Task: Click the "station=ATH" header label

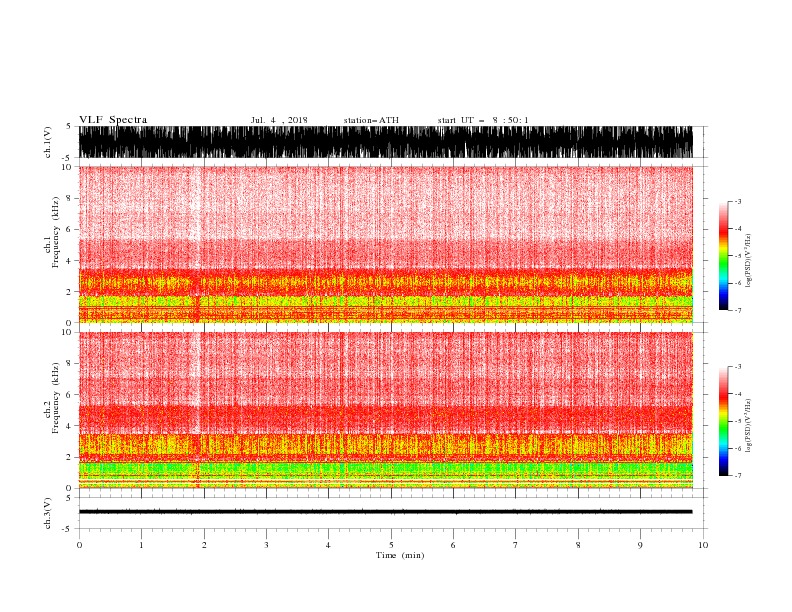Action: 371,120
